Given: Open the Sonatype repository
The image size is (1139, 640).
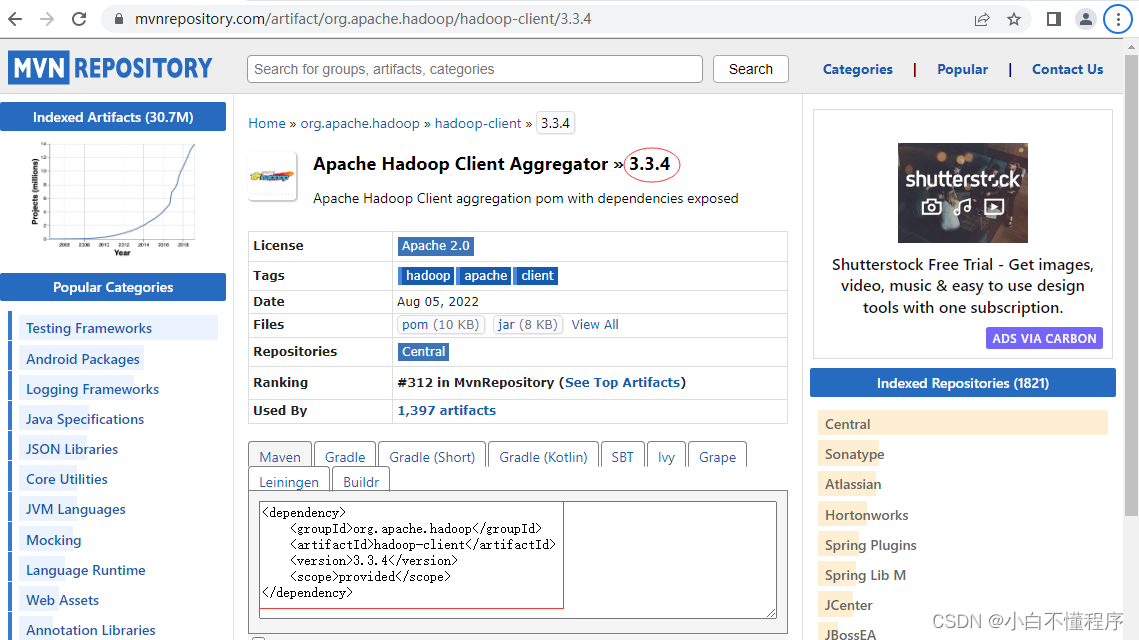Looking at the screenshot, I should point(854,454).
